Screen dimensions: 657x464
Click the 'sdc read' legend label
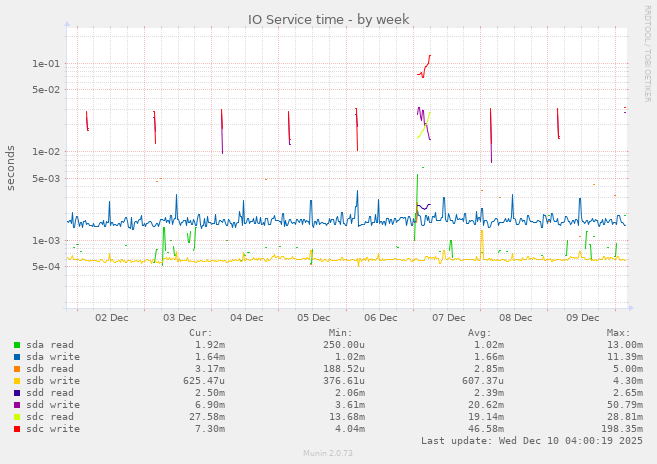[50, 417]
